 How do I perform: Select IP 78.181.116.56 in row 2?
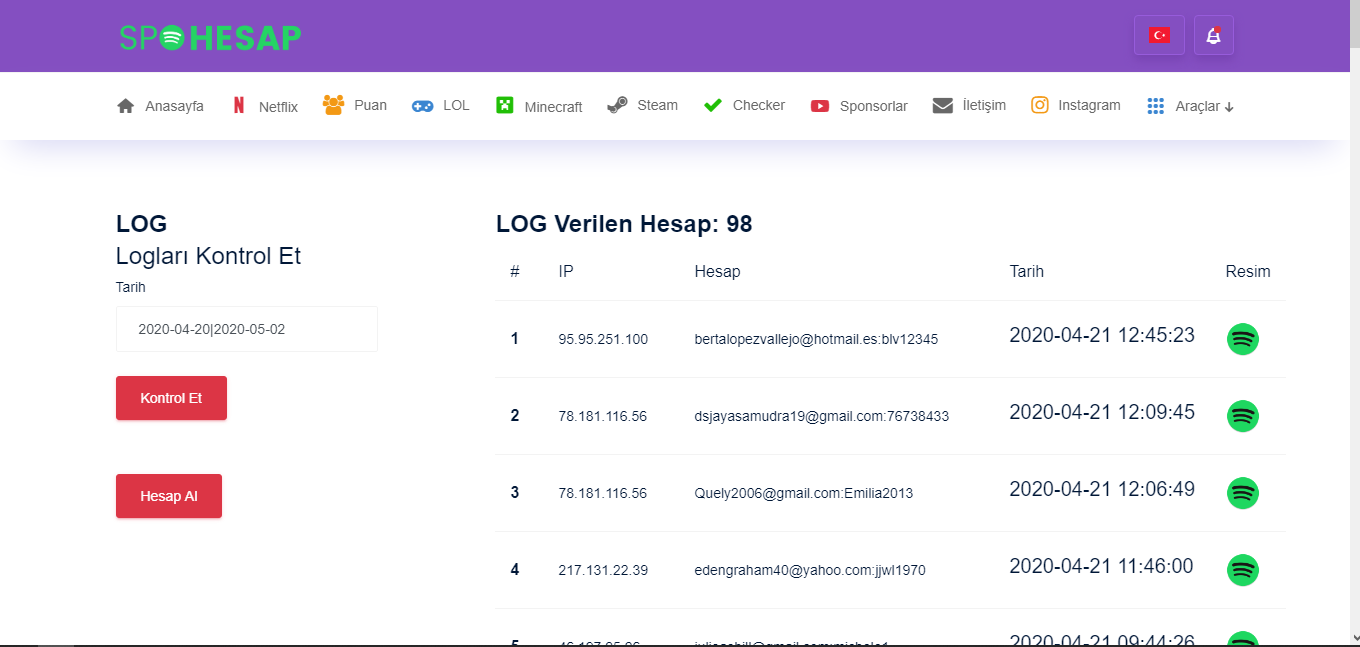[x=603, y=416]
